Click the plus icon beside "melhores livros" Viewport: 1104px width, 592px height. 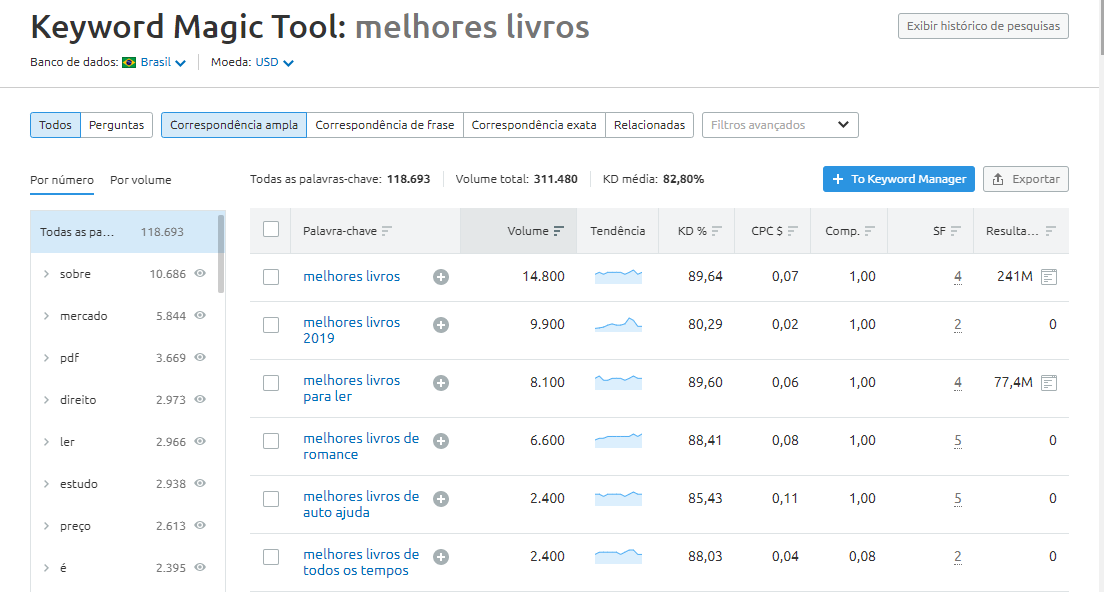(440, 277)
